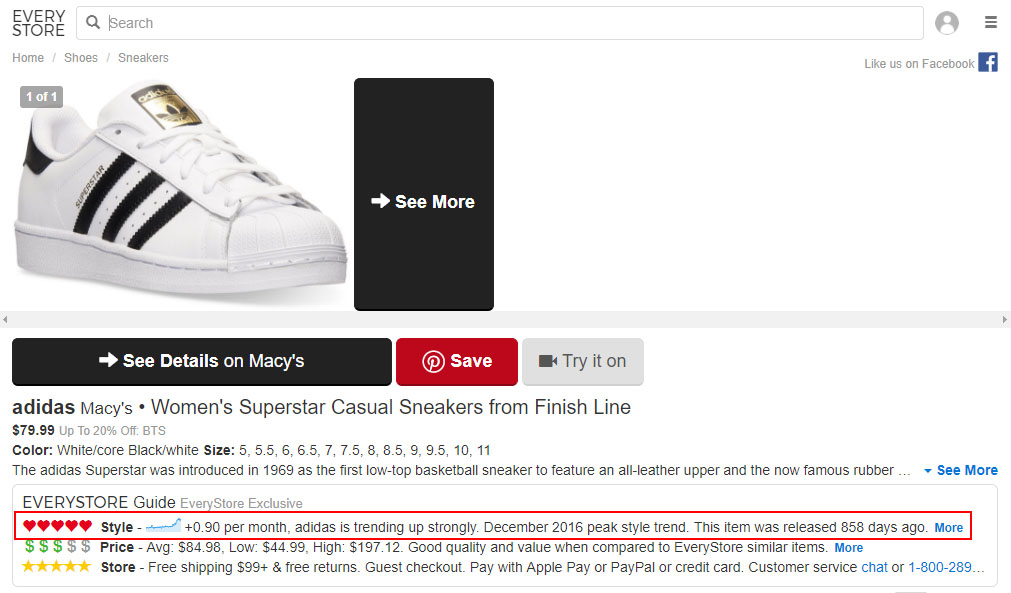This screenshot has height=593, width=1011.
Task: Click the red hearts Style rating
Action: coord(57,526)
